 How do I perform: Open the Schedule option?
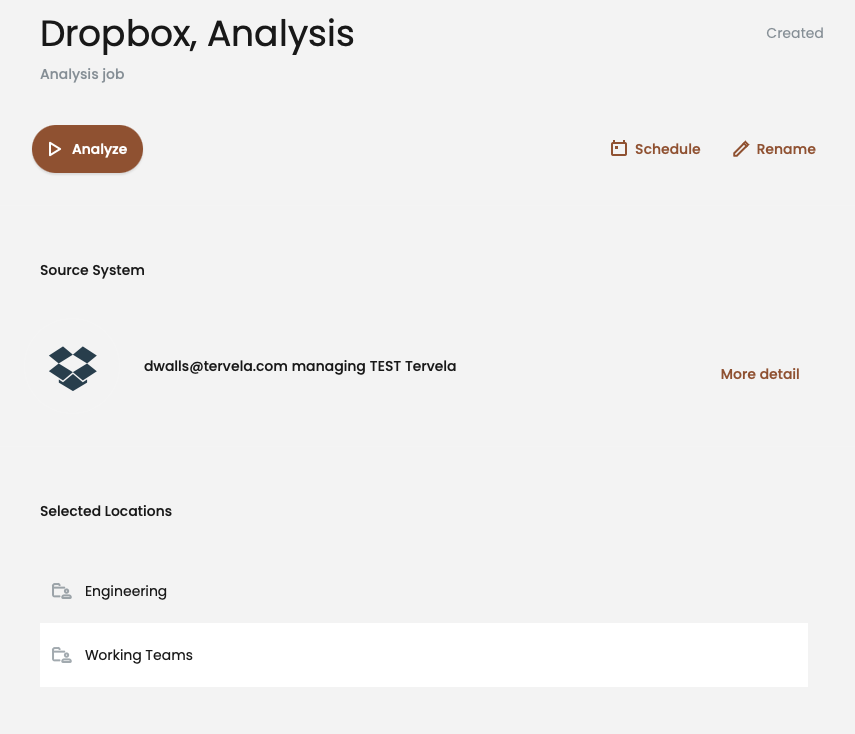pyautogui.click(x=655, y=149)
